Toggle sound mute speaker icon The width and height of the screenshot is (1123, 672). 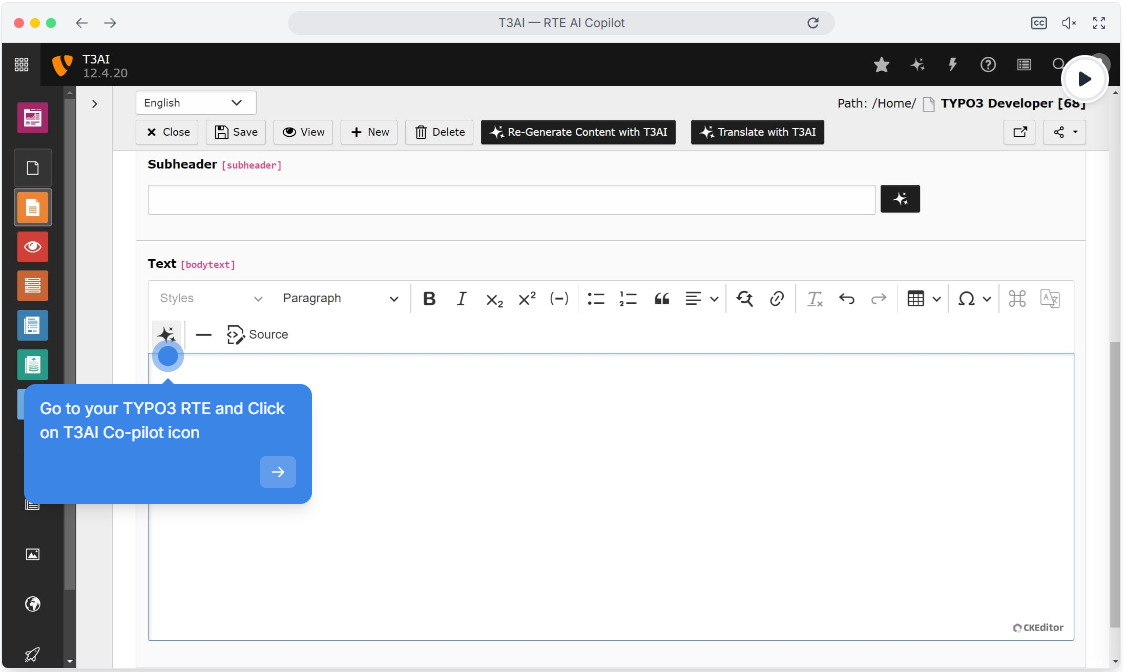tap(1069, 23)
